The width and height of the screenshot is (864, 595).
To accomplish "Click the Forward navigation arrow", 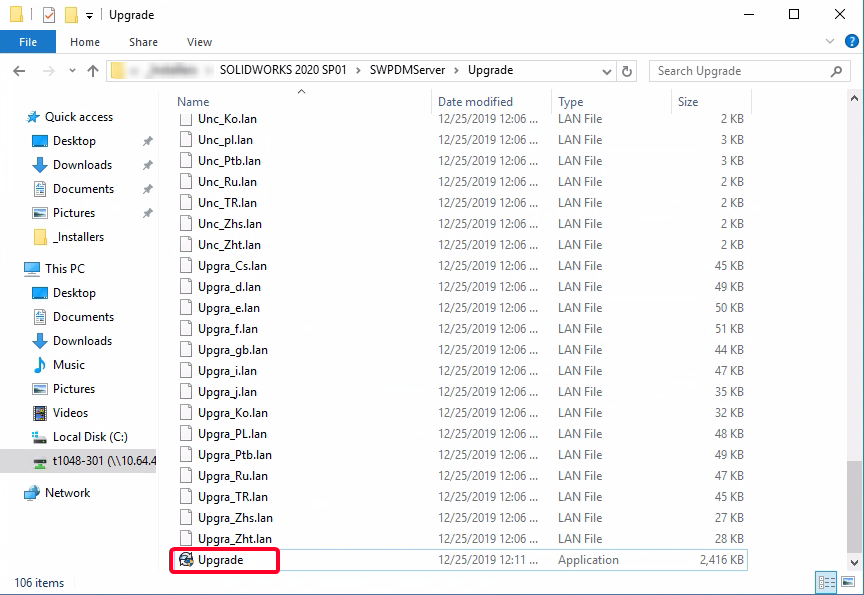I will [x=48, y=71].
